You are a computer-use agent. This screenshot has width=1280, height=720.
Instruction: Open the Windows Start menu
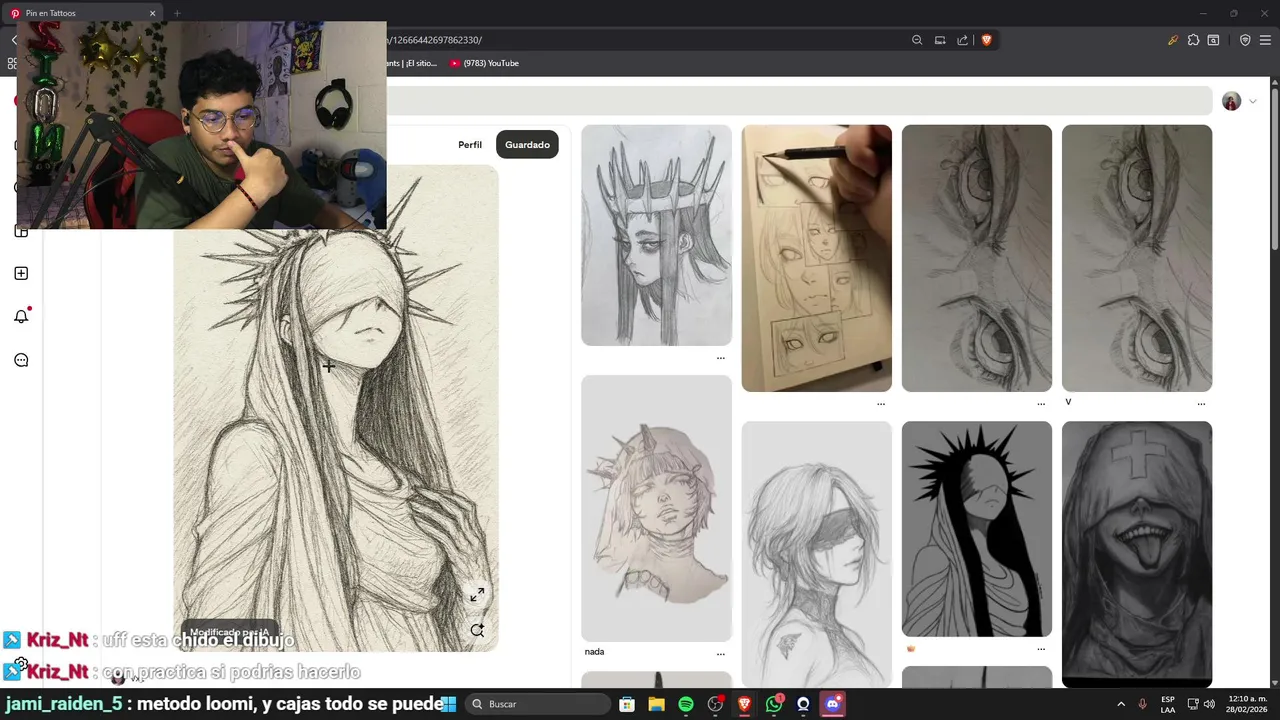pyautogui.click(x=449, y=704)
